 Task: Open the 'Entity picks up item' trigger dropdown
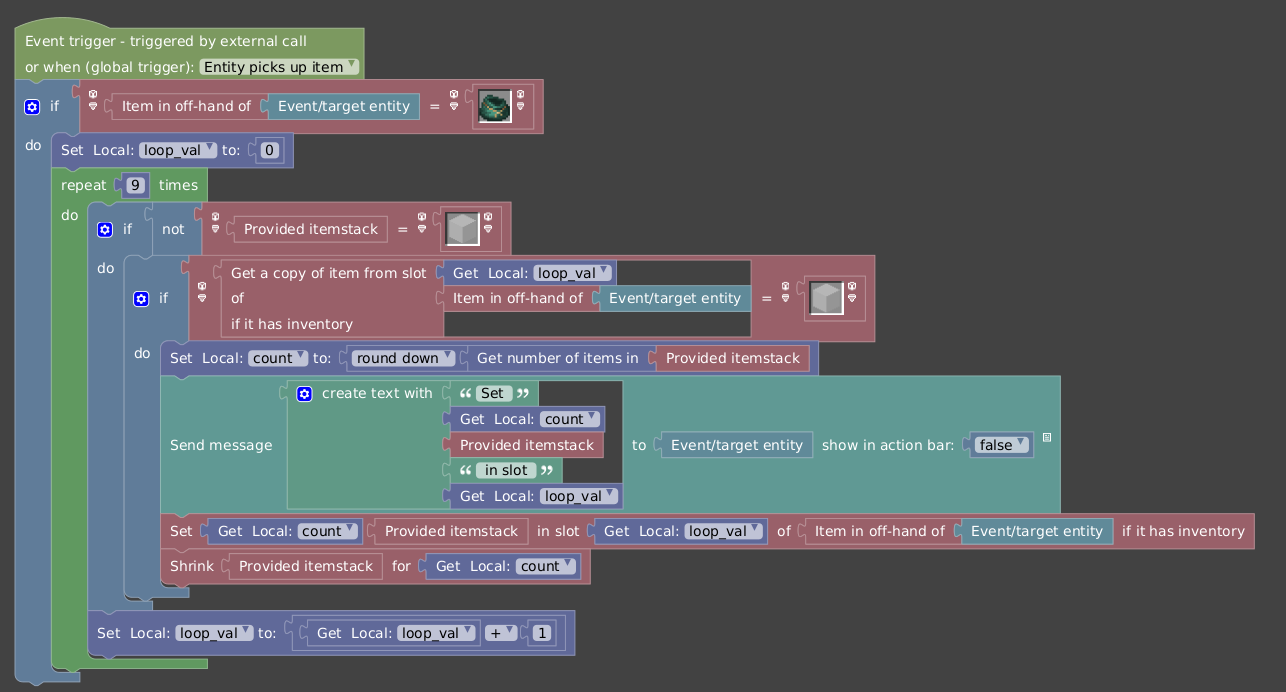pyautogui.click(x=279, y=67)
